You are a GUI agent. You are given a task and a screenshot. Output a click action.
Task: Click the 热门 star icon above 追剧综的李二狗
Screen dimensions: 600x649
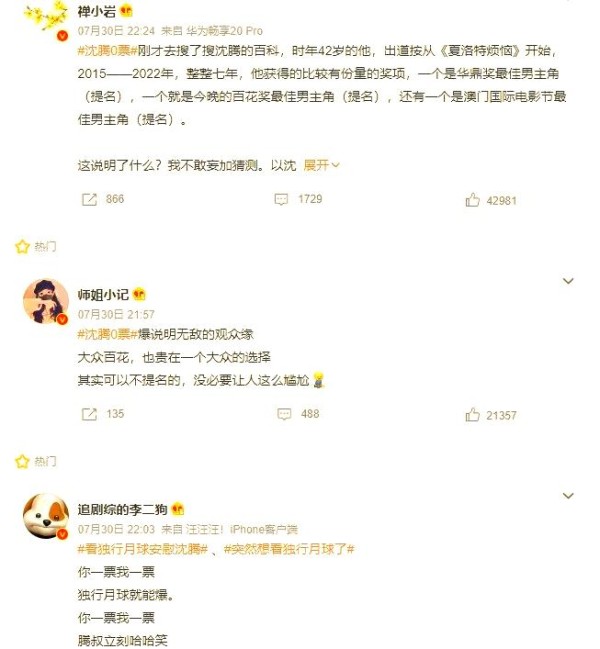coord(22,461)
